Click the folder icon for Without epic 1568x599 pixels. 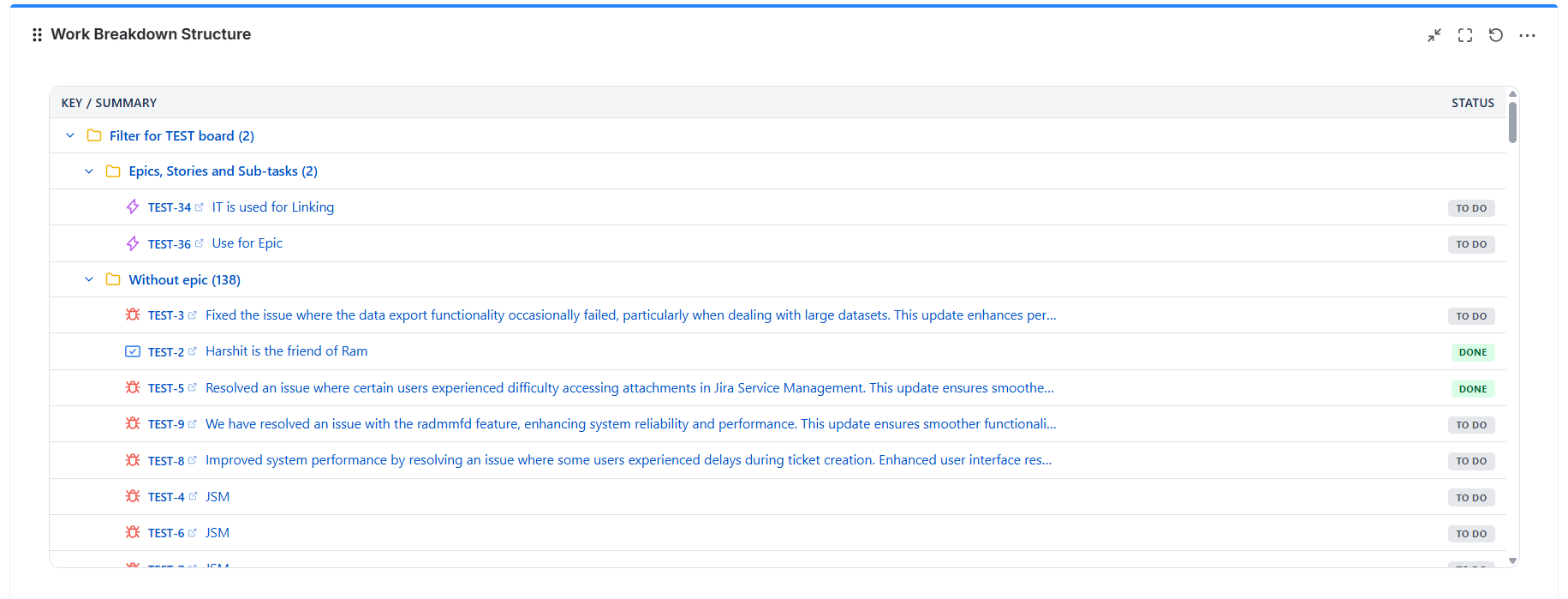point(113,279)
